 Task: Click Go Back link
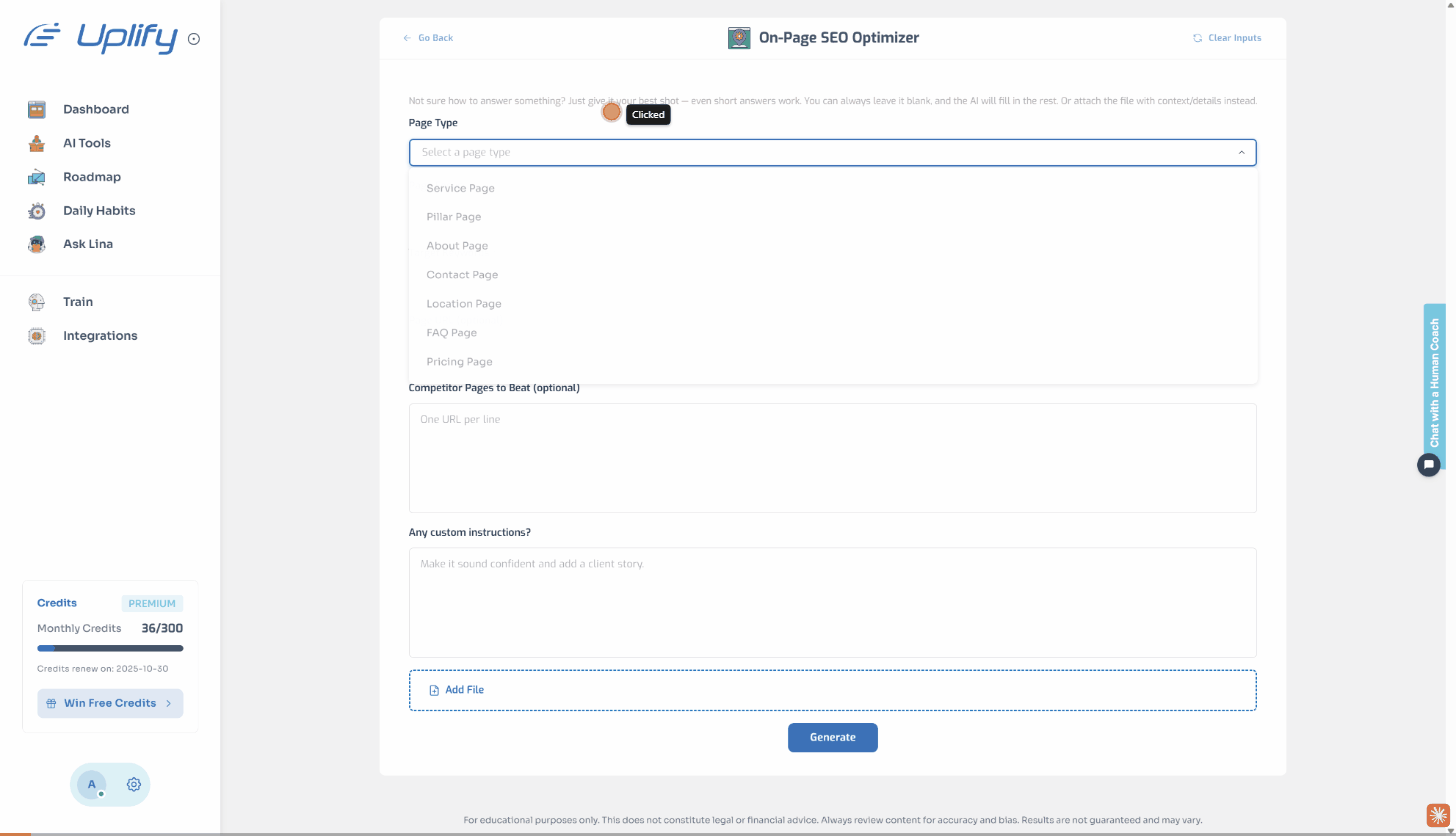coord(428,38)
